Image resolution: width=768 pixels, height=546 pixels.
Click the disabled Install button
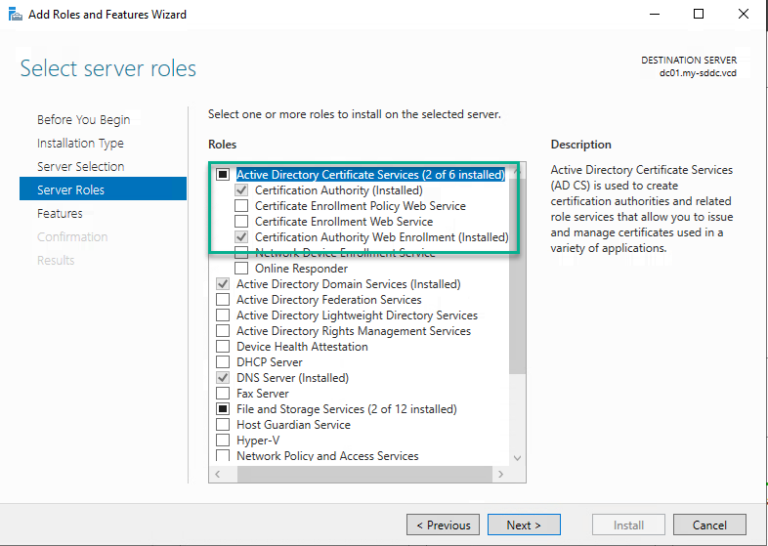pyautogui.click(x=628, y=525)
